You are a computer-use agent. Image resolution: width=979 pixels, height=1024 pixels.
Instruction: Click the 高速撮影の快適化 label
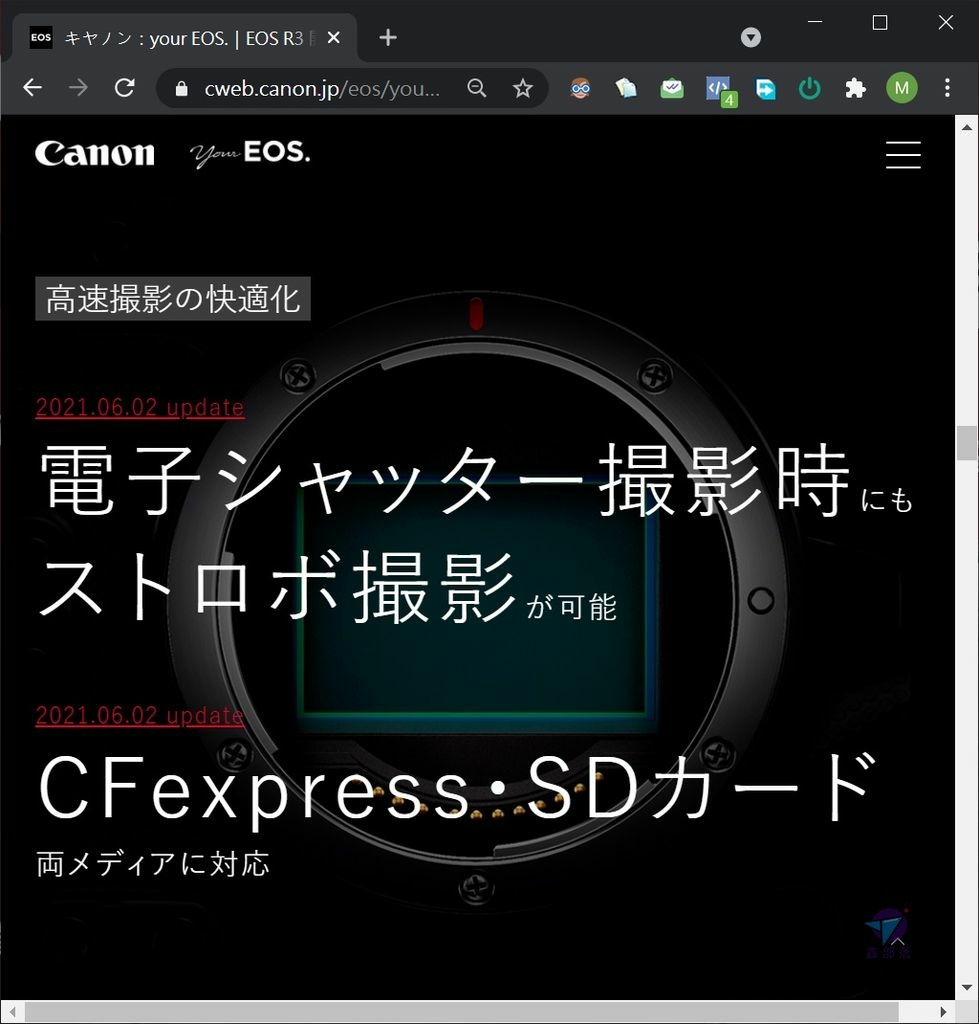coord(173,298)
